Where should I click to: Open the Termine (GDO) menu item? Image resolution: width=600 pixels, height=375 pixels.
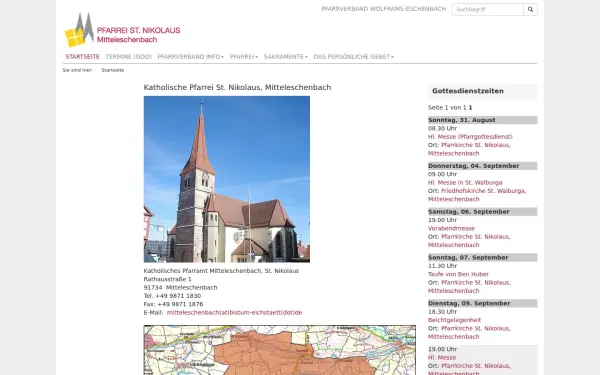129,57
